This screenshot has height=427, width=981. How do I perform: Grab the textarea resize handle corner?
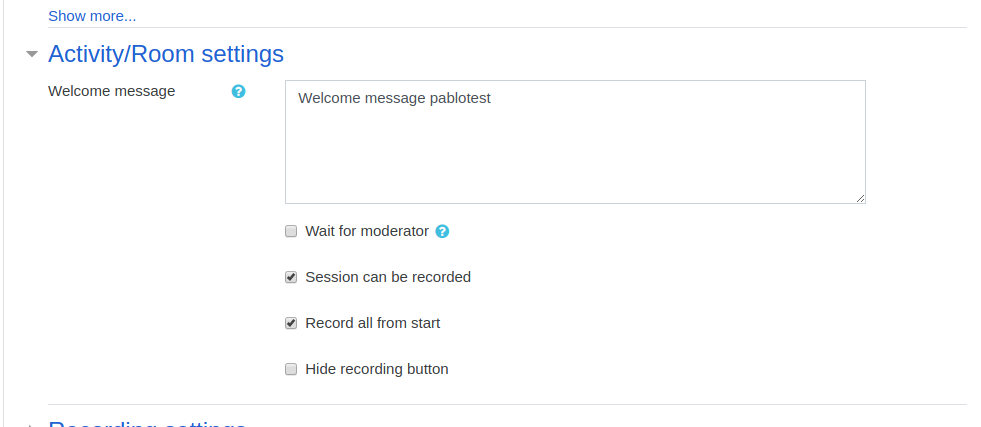coord(860,198)
